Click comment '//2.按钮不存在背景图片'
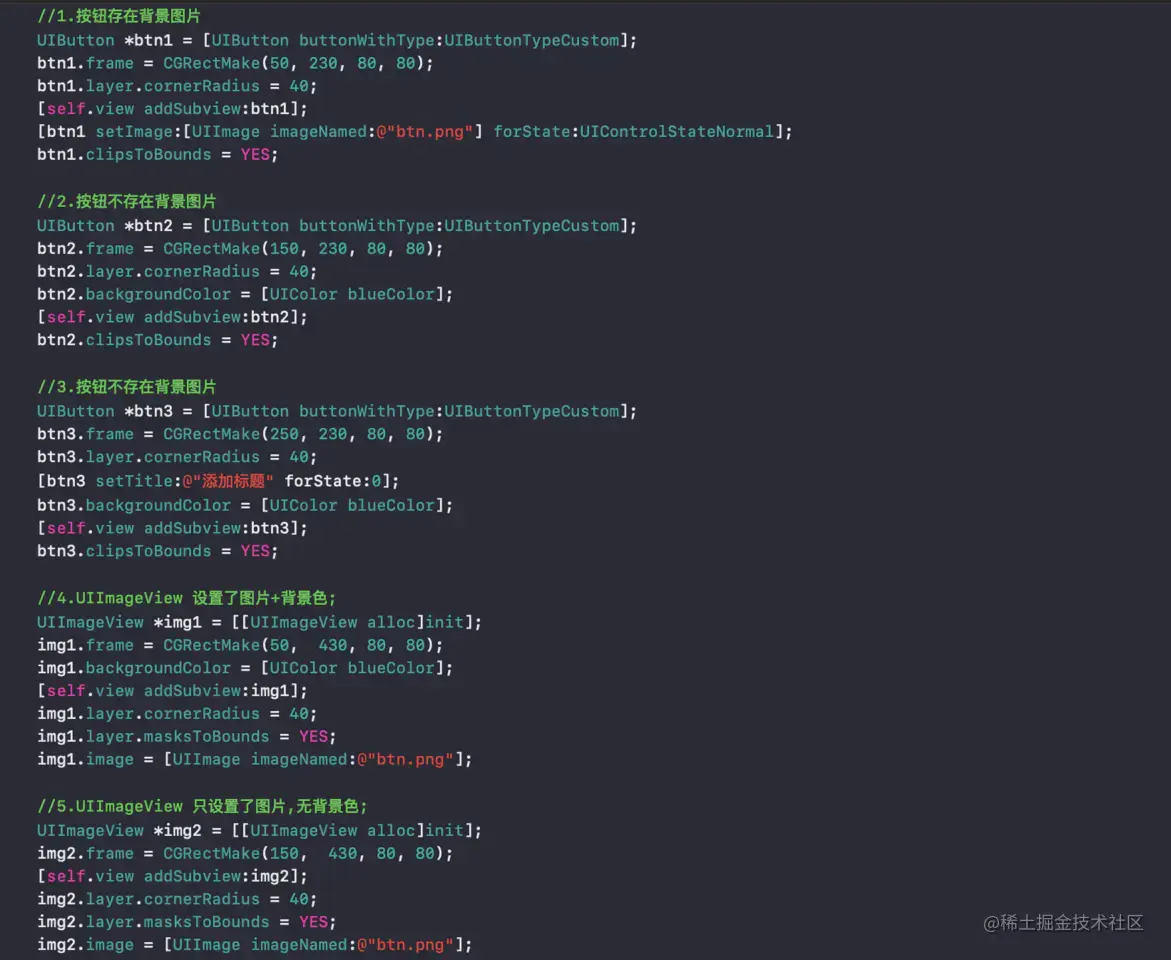Image resolution: width=1171 pixels, height=960 pixels. pyautogui.click(x=127, y=201)
